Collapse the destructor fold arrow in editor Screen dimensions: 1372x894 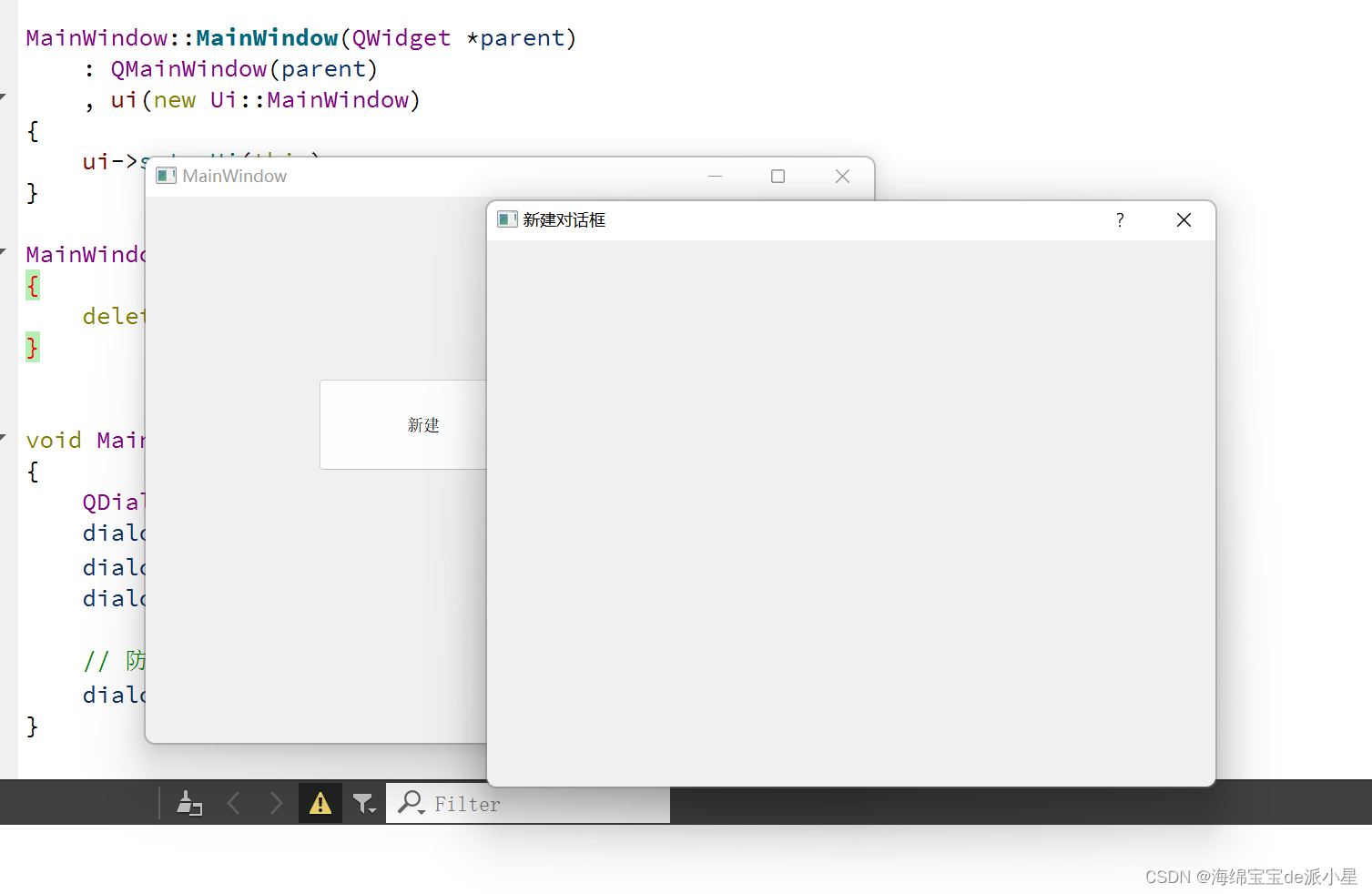[4, 250]
